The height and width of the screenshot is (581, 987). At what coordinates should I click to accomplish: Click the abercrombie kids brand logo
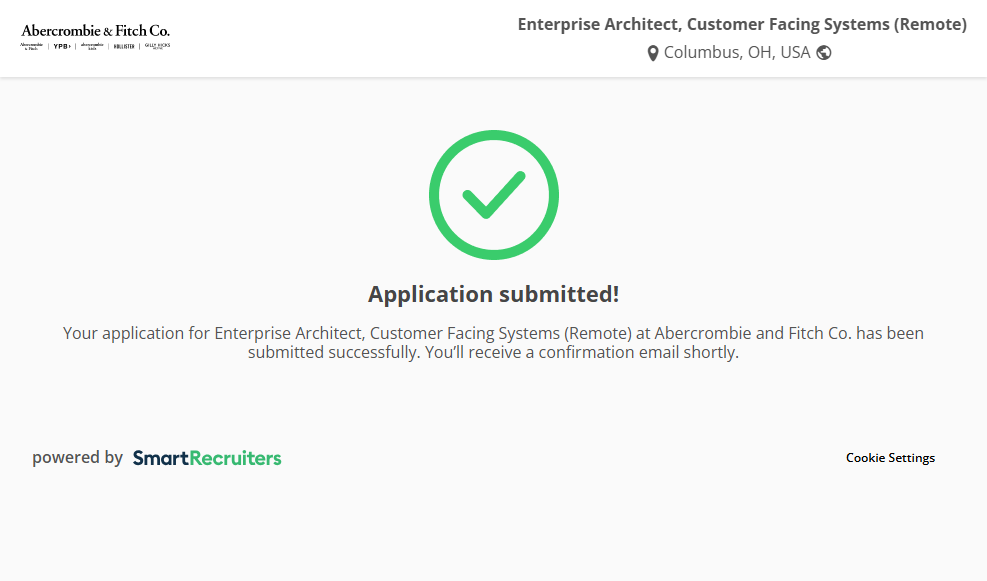coord(92,46)
